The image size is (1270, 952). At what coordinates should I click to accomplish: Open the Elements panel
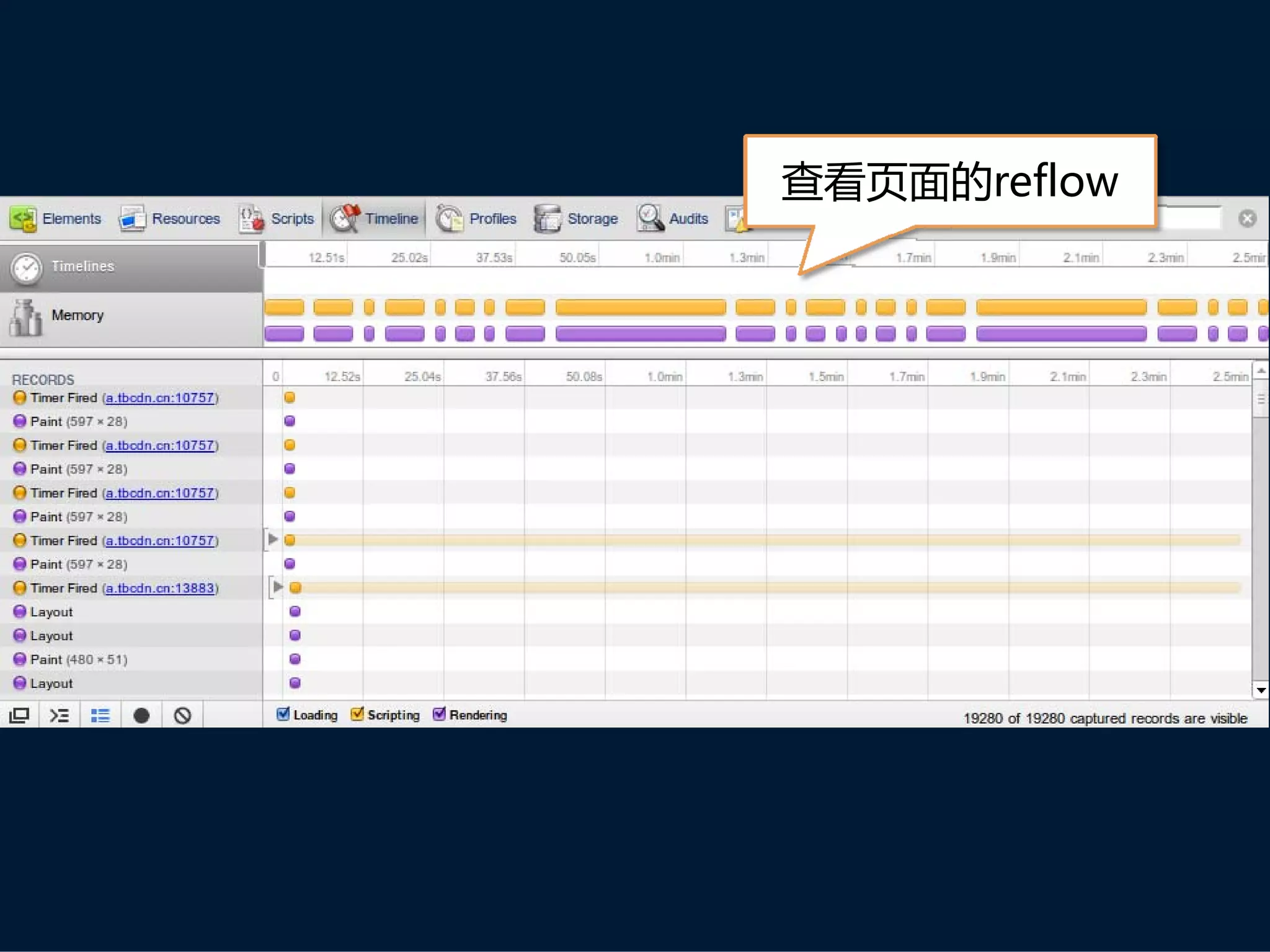pyautogui.click(x=56, y=219)
